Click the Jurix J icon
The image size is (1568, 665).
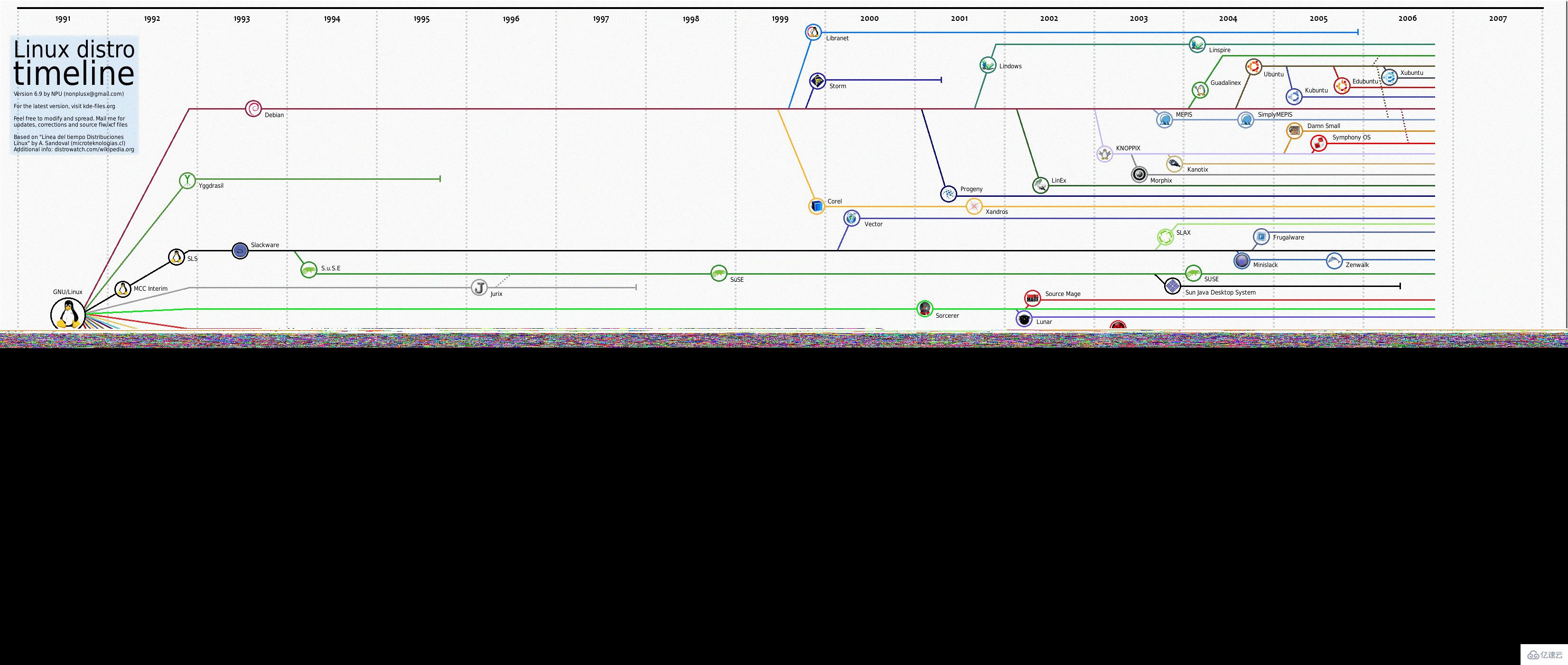[x=480, y=288]
